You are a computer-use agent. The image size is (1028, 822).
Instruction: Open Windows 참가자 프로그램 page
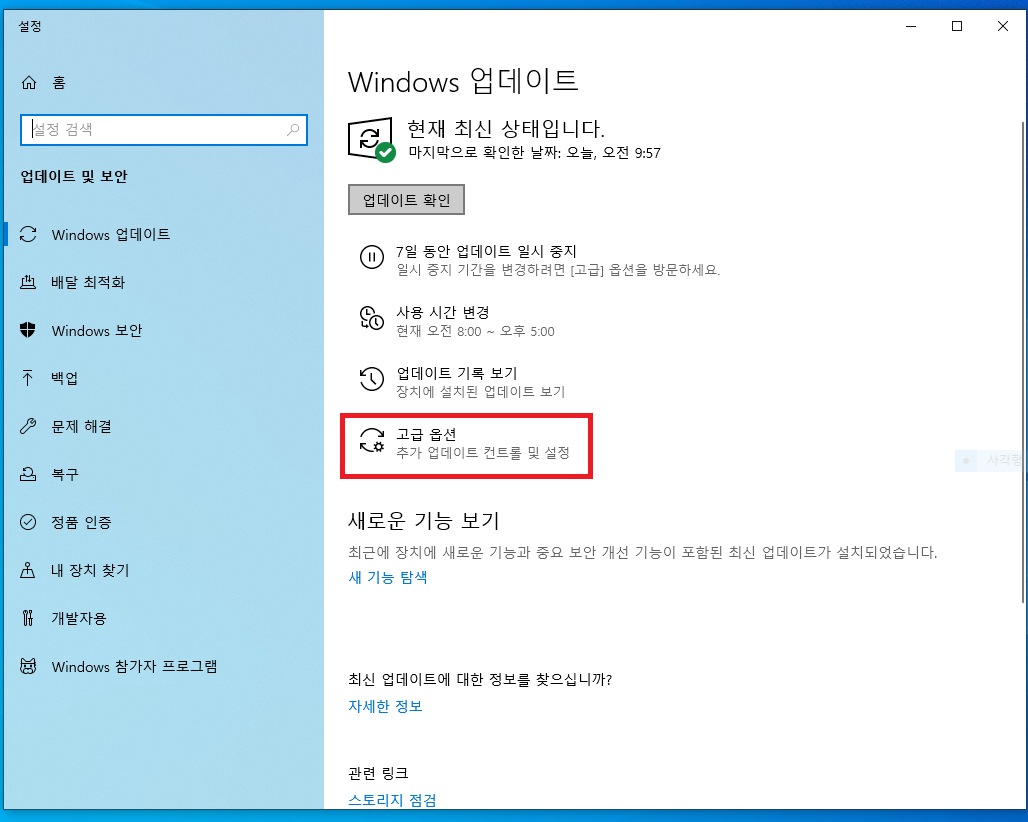pos(134,666)
